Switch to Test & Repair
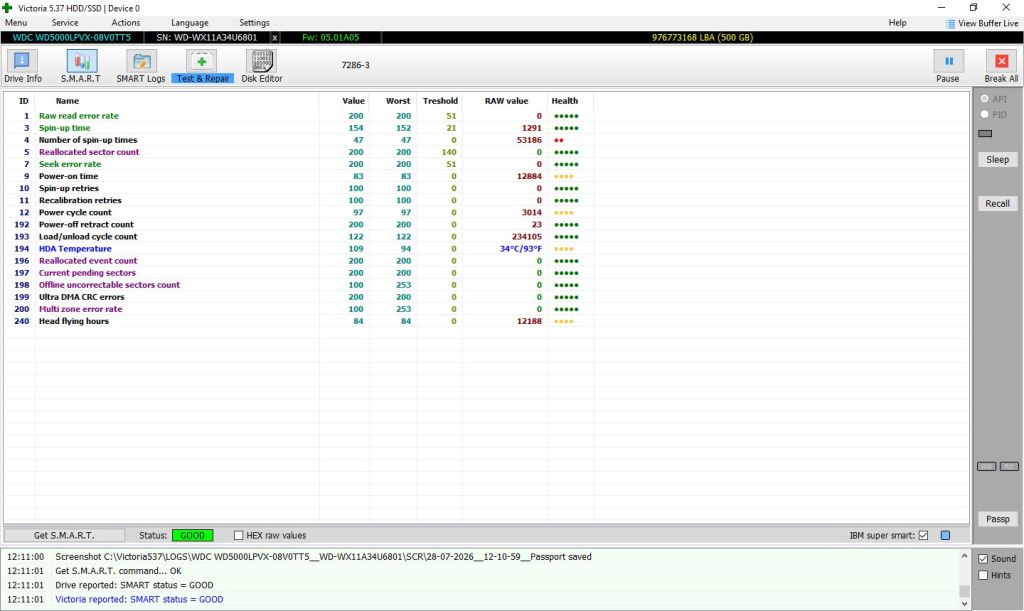This screenshot has height=611, width=1024. (x=202, y=67)
